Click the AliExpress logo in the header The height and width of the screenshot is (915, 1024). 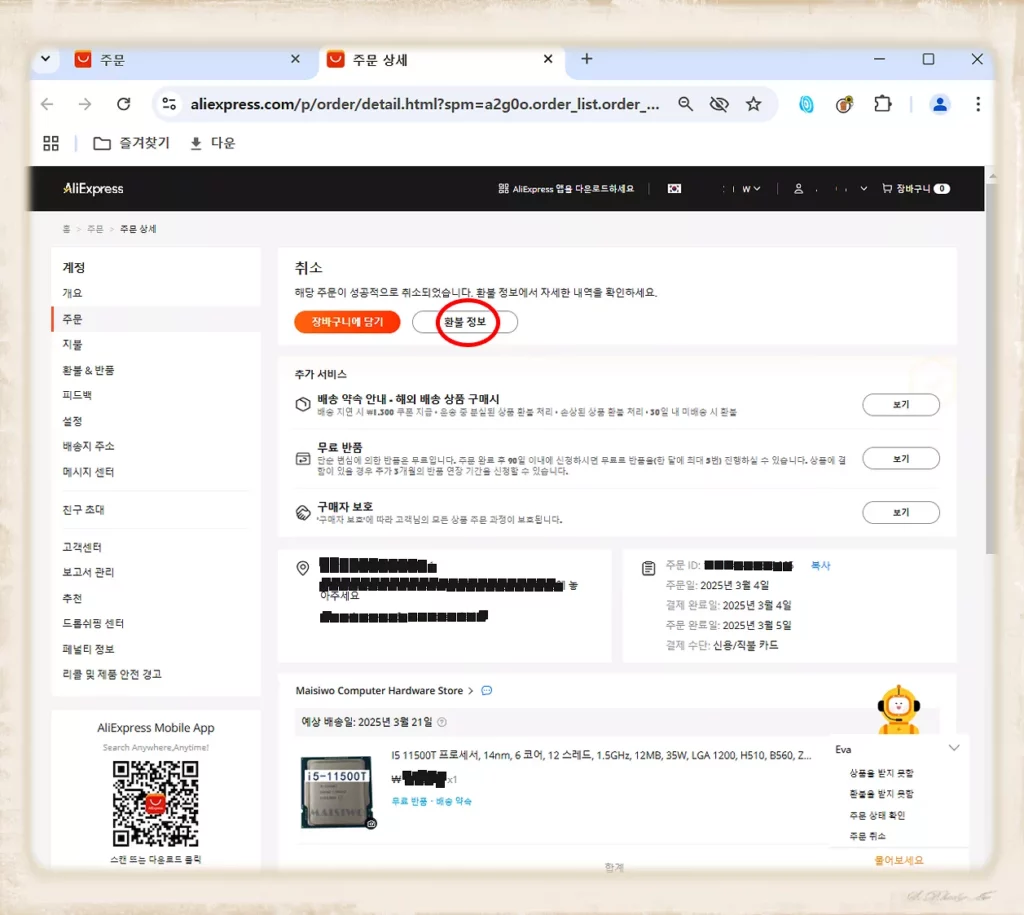(x=92, y=189)
